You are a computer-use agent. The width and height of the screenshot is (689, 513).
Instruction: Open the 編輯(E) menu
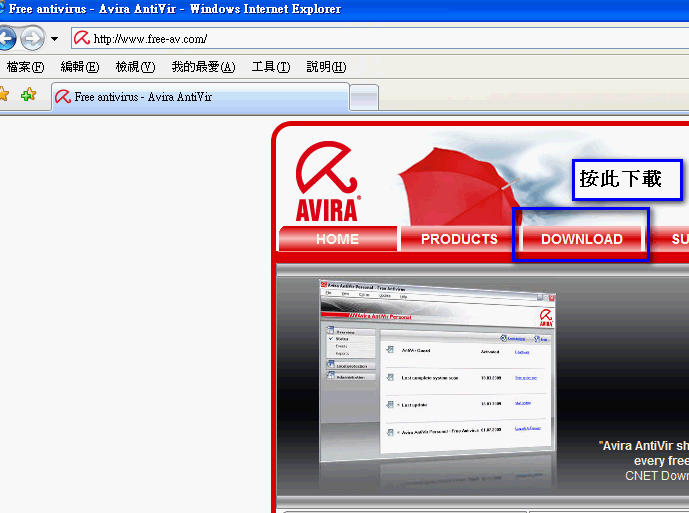click(x=80, y=67)
